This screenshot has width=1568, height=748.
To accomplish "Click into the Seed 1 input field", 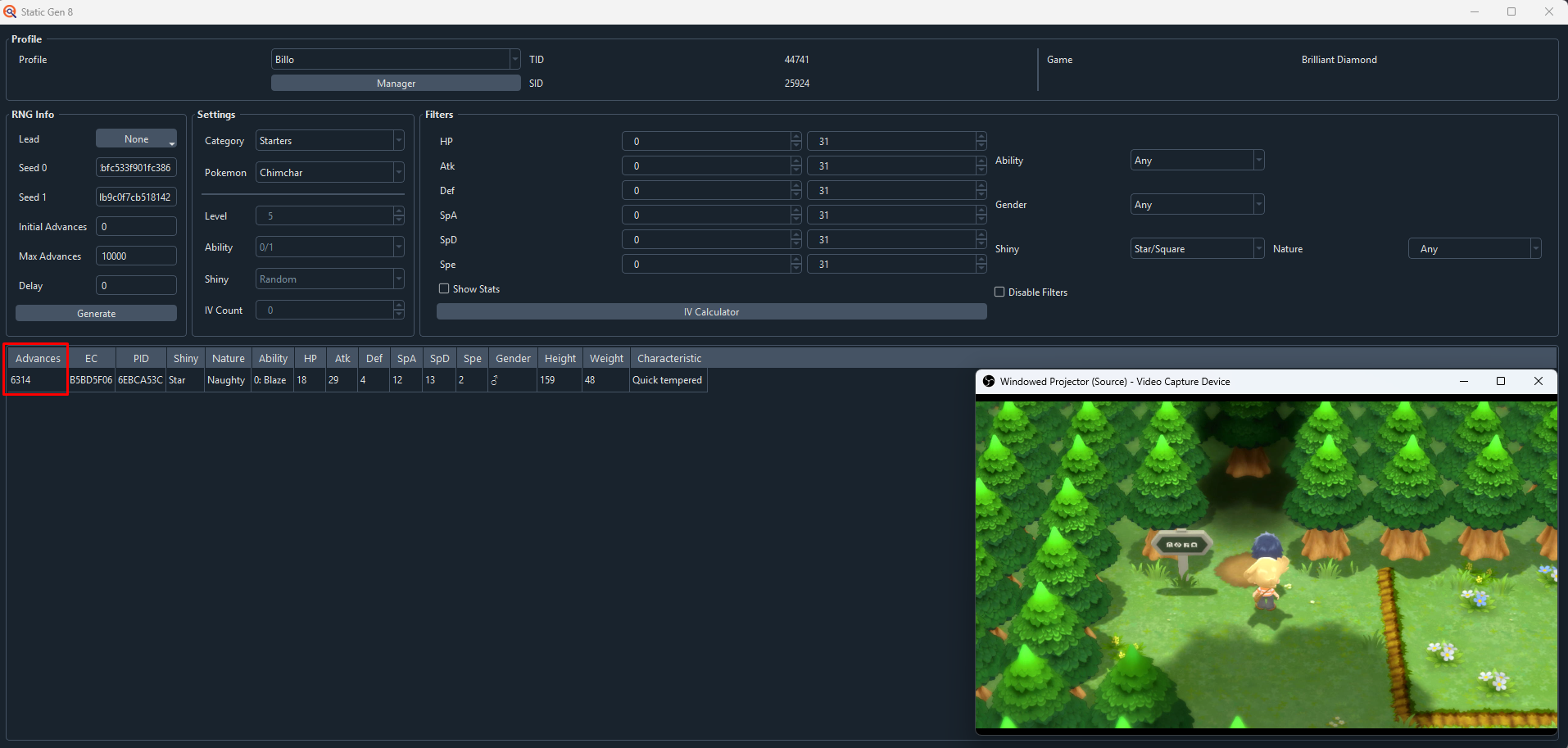I will [x=136, y=197].
